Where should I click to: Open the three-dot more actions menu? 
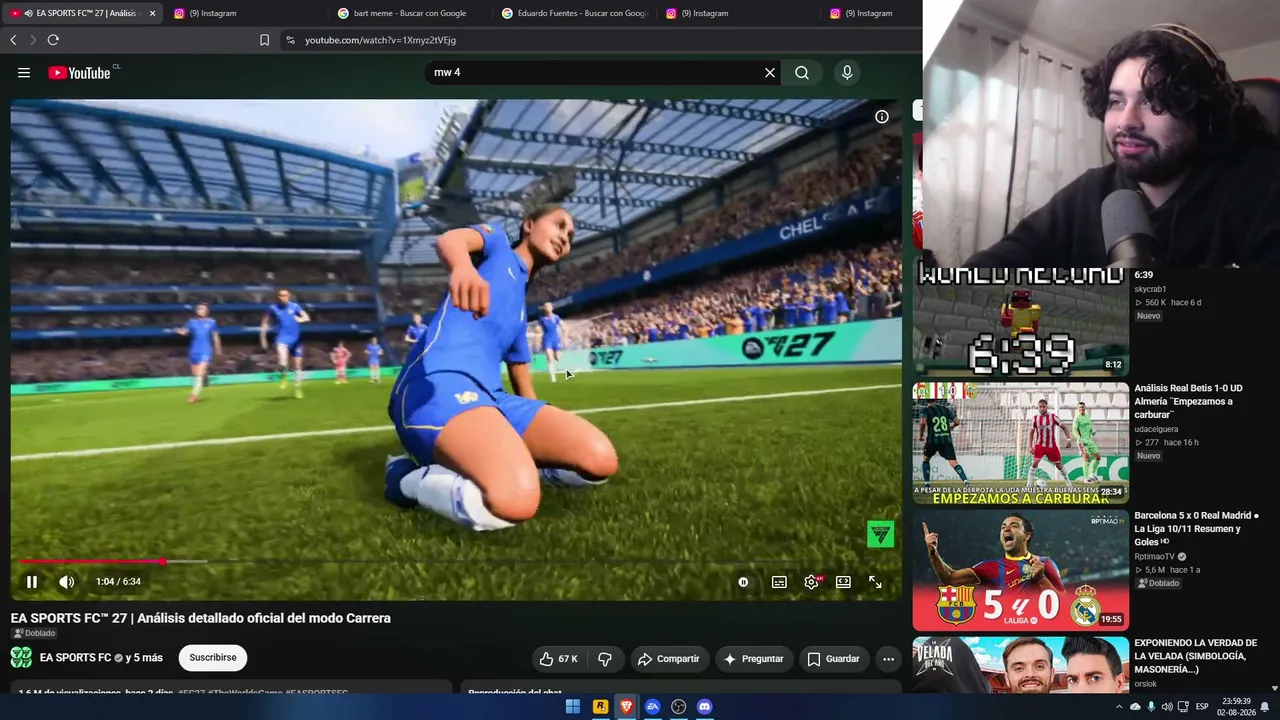click(x=888, y=659)
